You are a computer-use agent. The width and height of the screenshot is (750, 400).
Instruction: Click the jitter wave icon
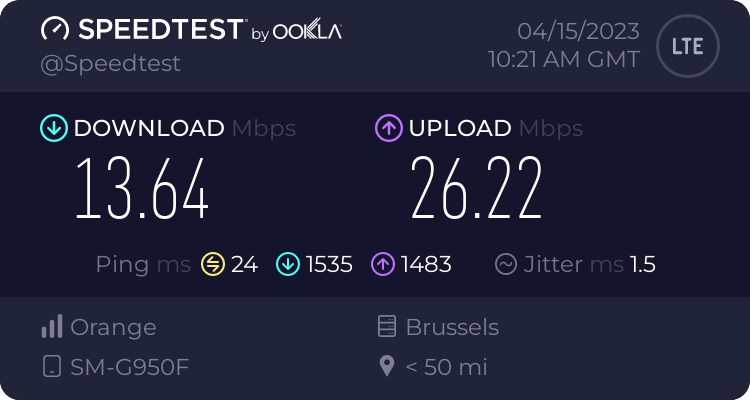coord(507,264)
